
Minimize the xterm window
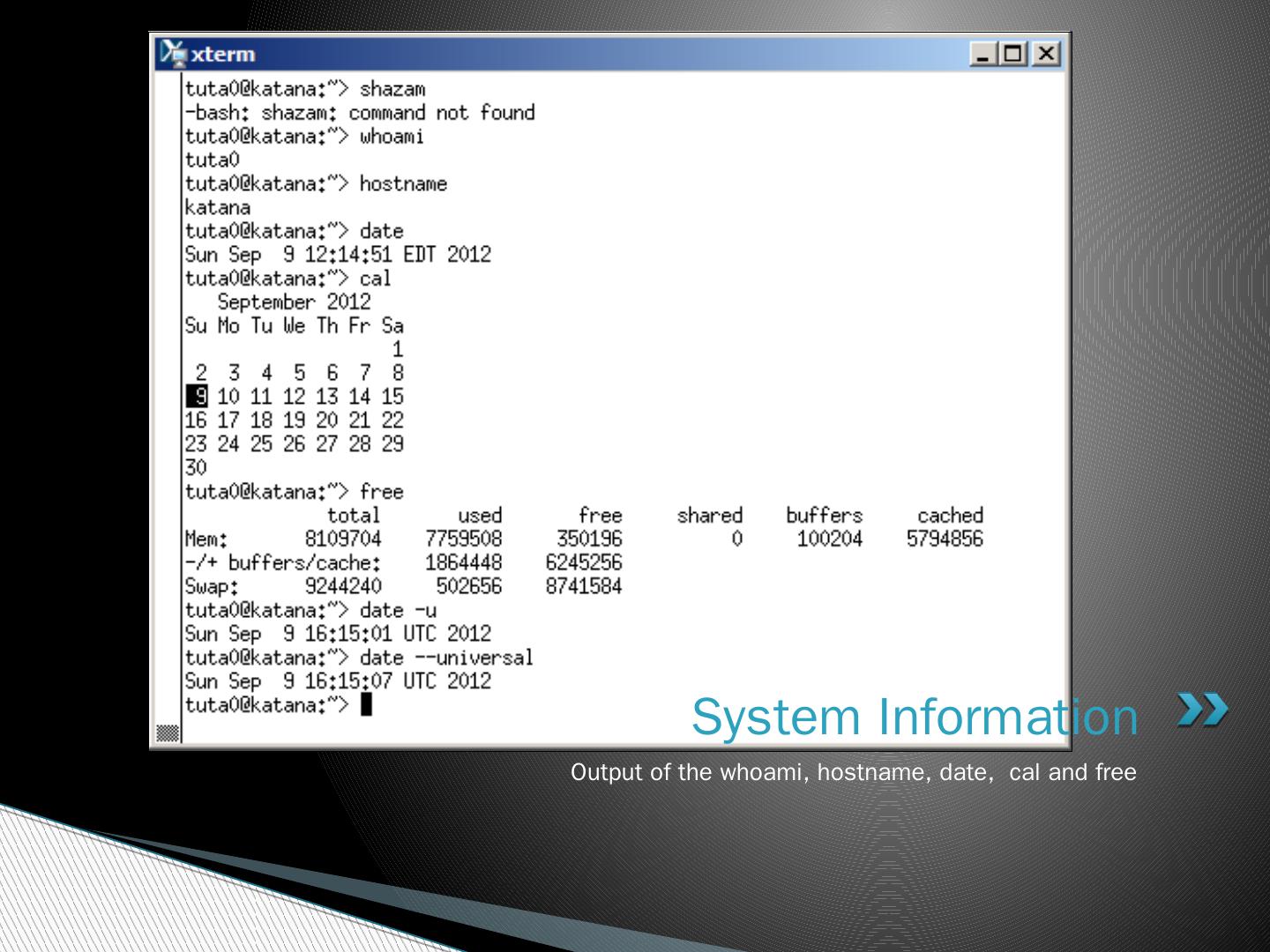[x=983, y=55]
